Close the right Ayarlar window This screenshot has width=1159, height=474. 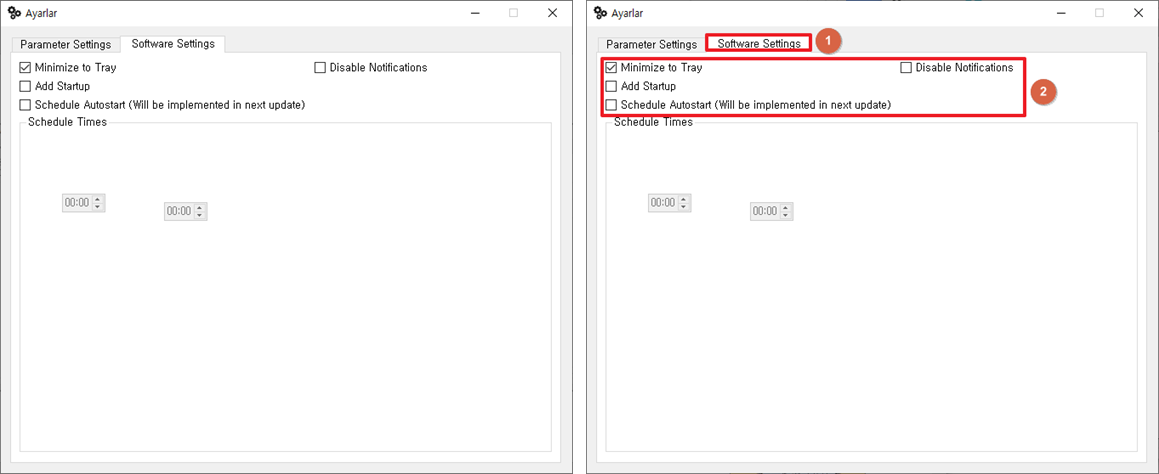[x=1138, y=13]
